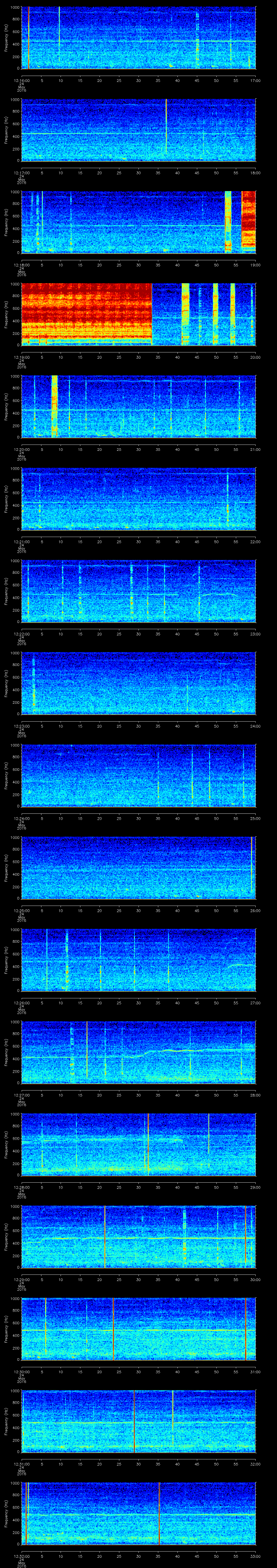Click the 12:22:00 time axis label
Screen dimensions: 277x1568
coord(22,634)
